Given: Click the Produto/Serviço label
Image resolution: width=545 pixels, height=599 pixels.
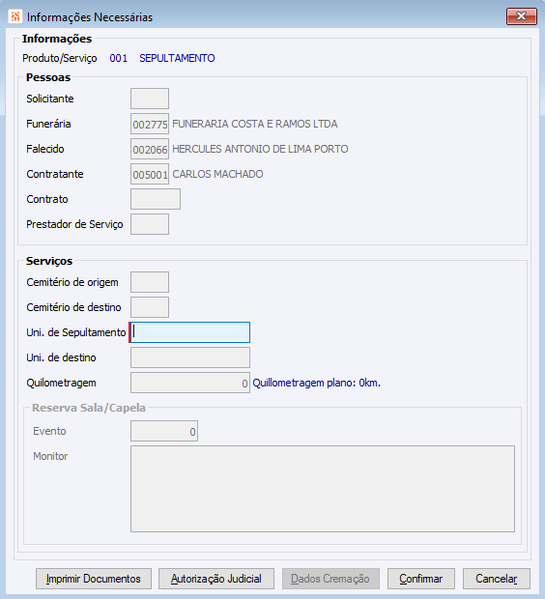Looking at the screenshot, I should [x=60, y=58].
